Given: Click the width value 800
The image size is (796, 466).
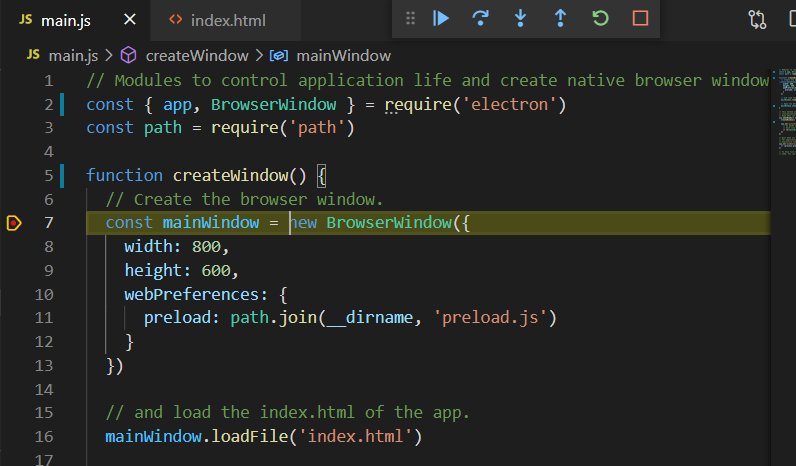Looking at the screenshot, I should 207,247.
